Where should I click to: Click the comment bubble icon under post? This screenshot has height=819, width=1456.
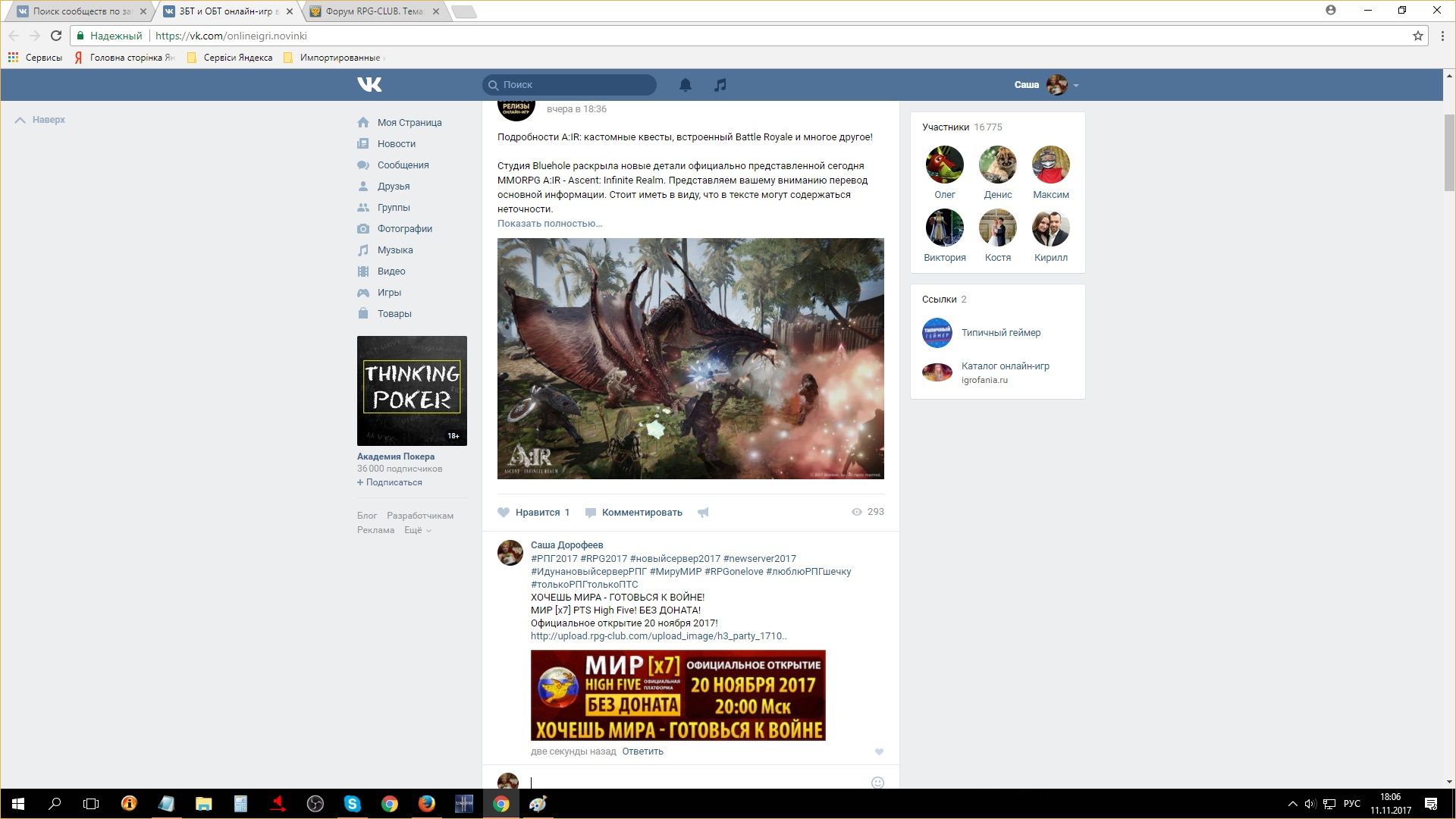click(x=591, y=513)
